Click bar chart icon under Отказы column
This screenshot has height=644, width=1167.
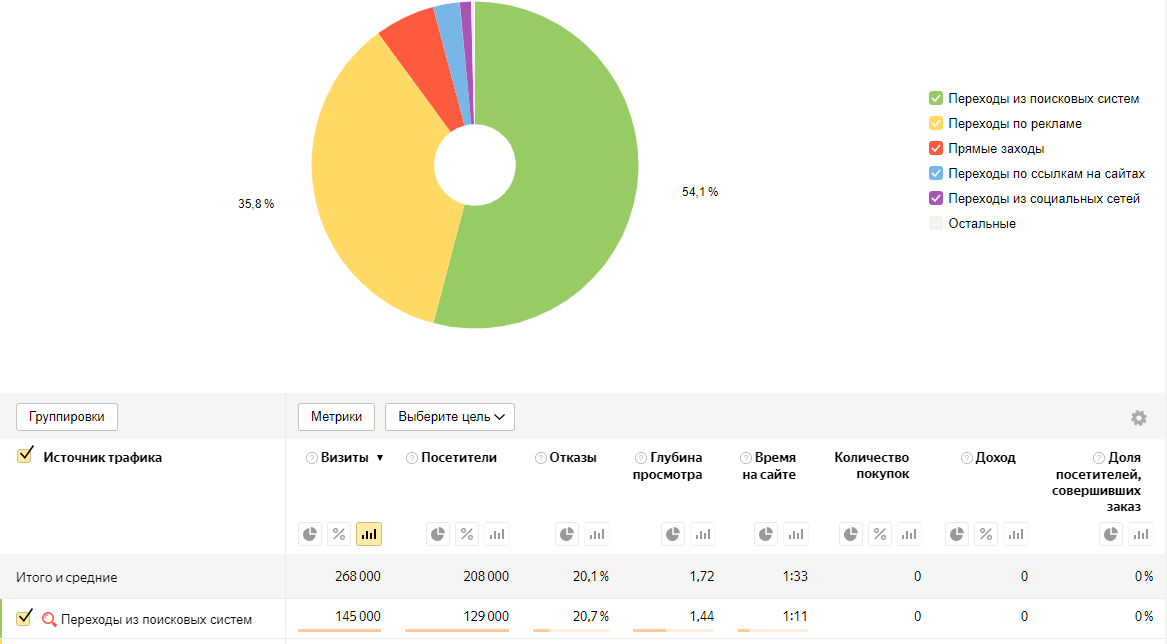point(597,534)
